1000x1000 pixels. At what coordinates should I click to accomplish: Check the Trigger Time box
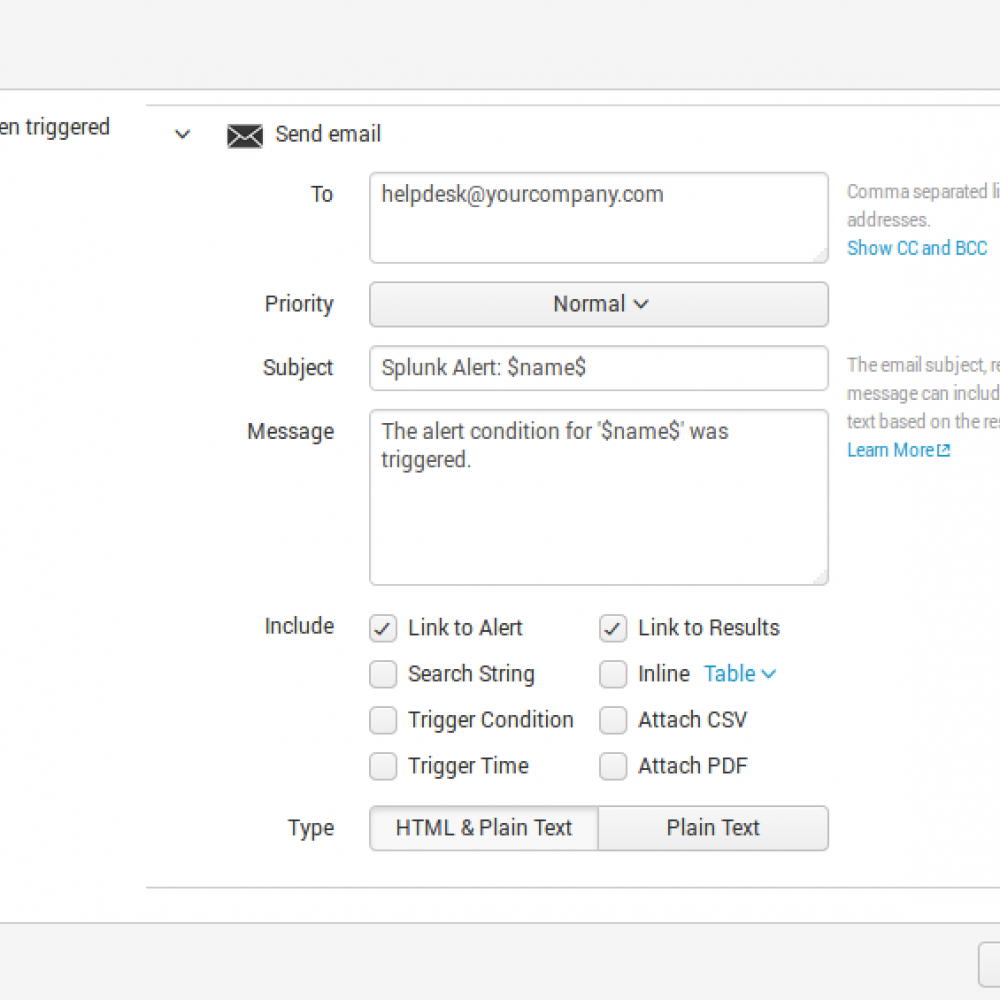click(383, 767)
